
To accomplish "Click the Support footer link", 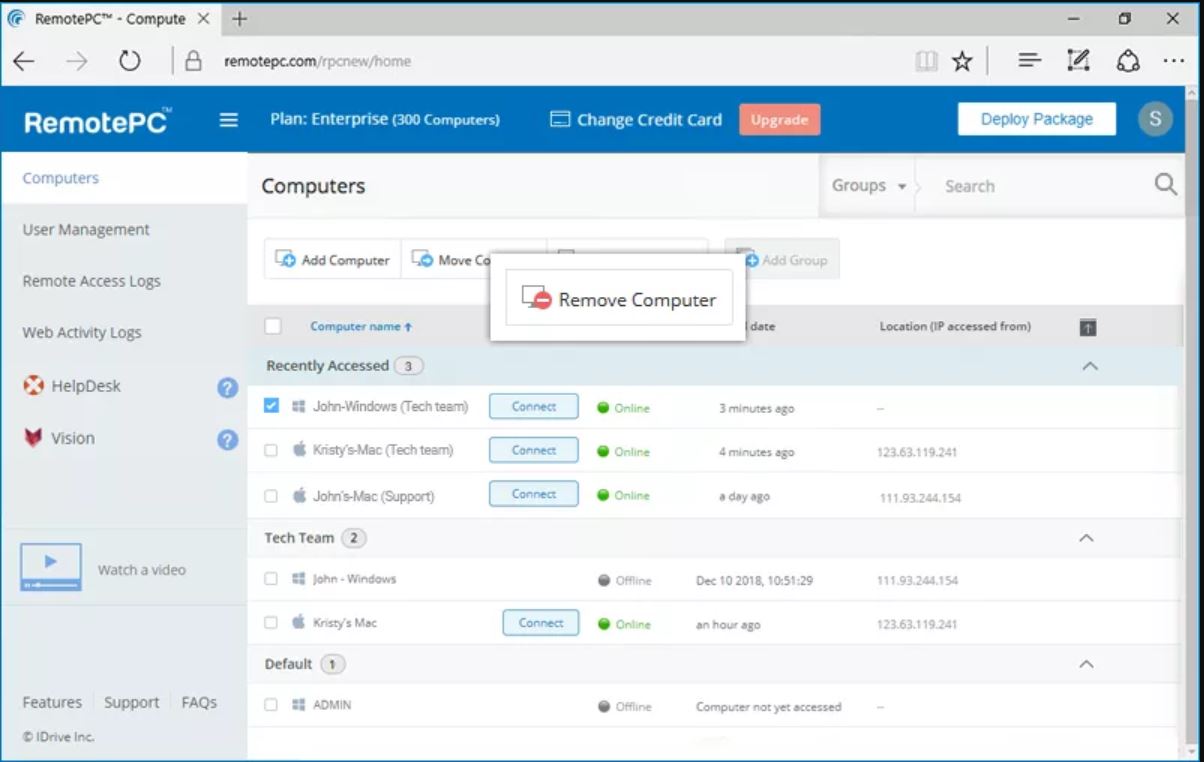I will click(132, 702).
